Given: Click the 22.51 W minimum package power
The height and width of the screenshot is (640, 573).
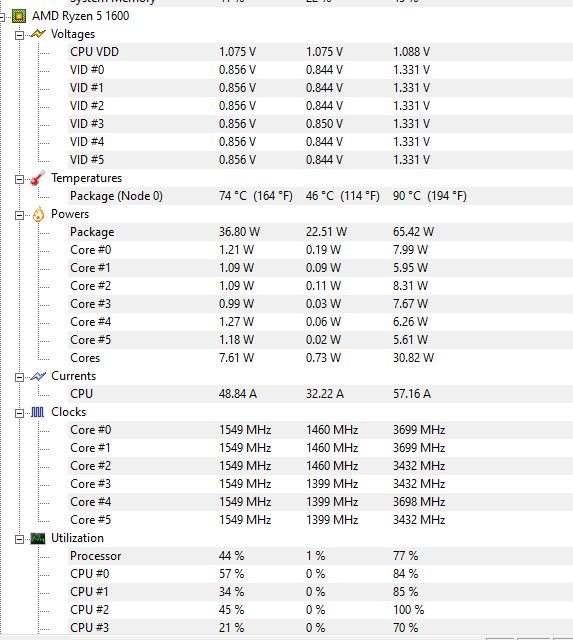Looking at the screenshot, I should (326, 232).
